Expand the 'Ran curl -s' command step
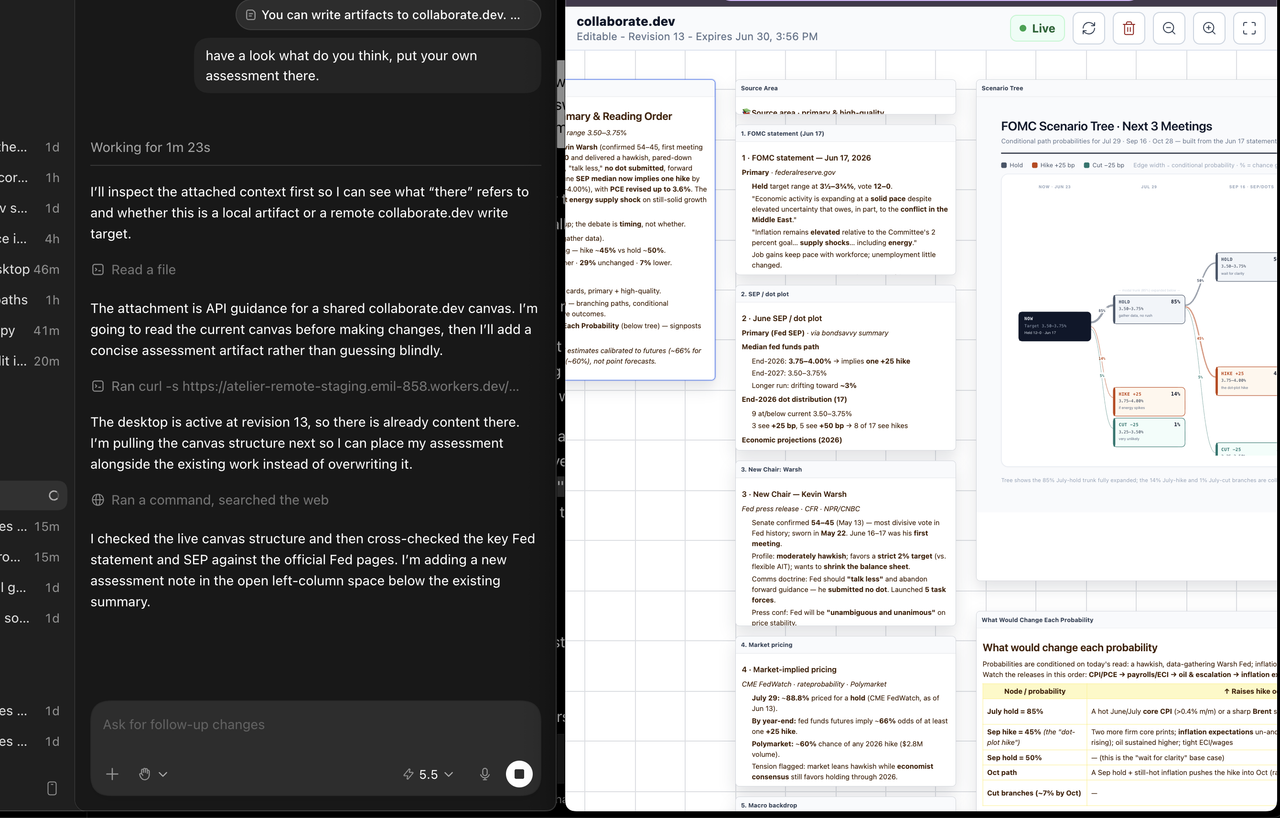This screenshot has height=818, width=1280. click(305, 386)
